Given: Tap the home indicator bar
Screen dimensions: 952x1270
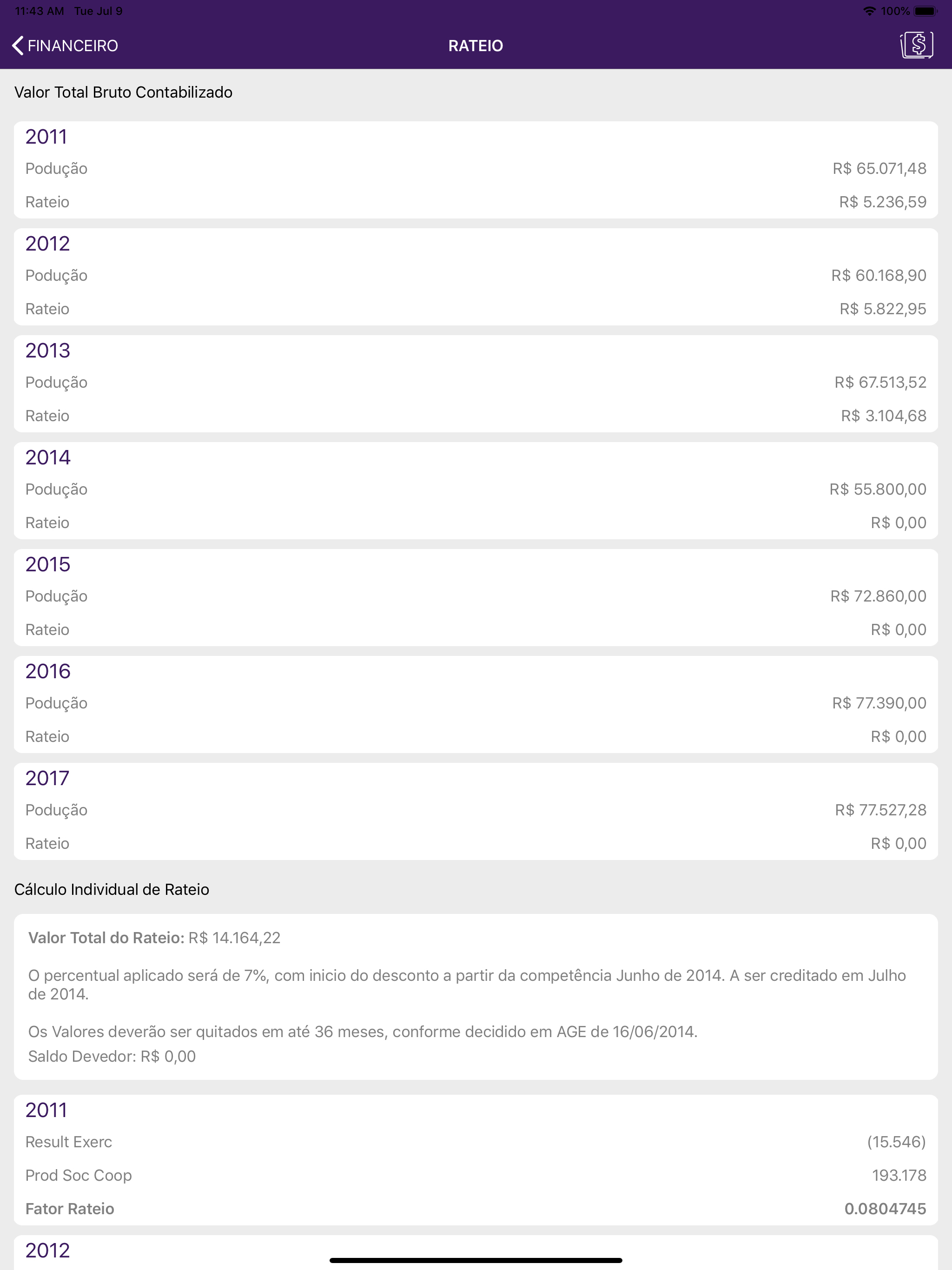Looking at the screenshot, I should pyautogui.click(x=476, y=1260).
